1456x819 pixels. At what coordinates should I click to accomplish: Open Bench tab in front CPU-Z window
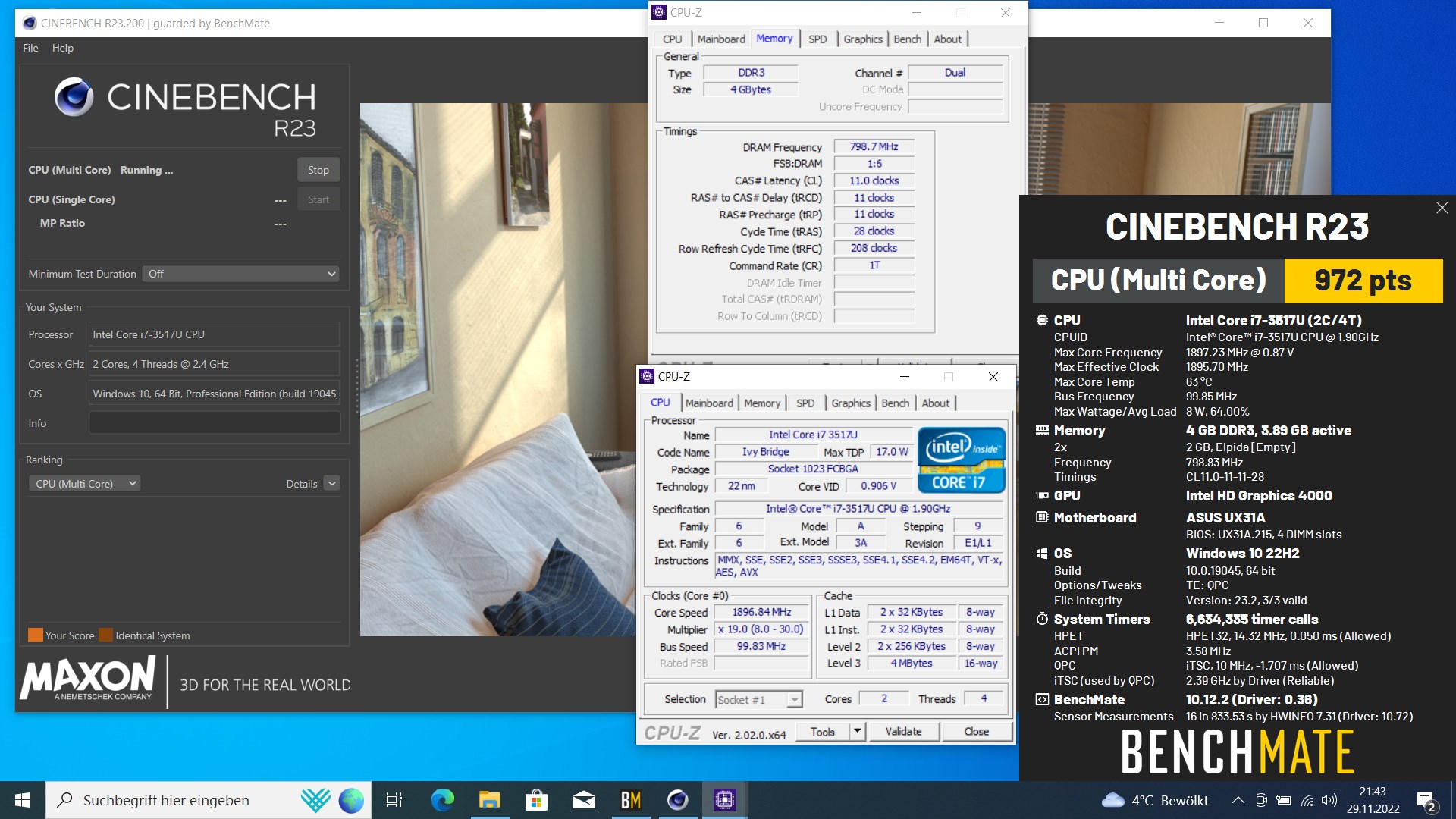tap(896, 403)
